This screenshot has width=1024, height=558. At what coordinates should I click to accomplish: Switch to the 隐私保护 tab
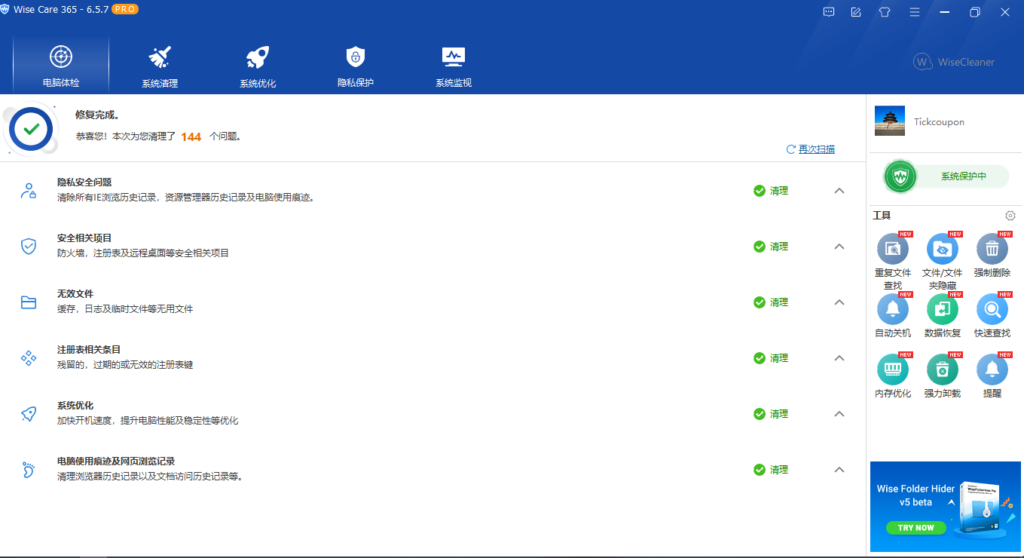(355, 66)
